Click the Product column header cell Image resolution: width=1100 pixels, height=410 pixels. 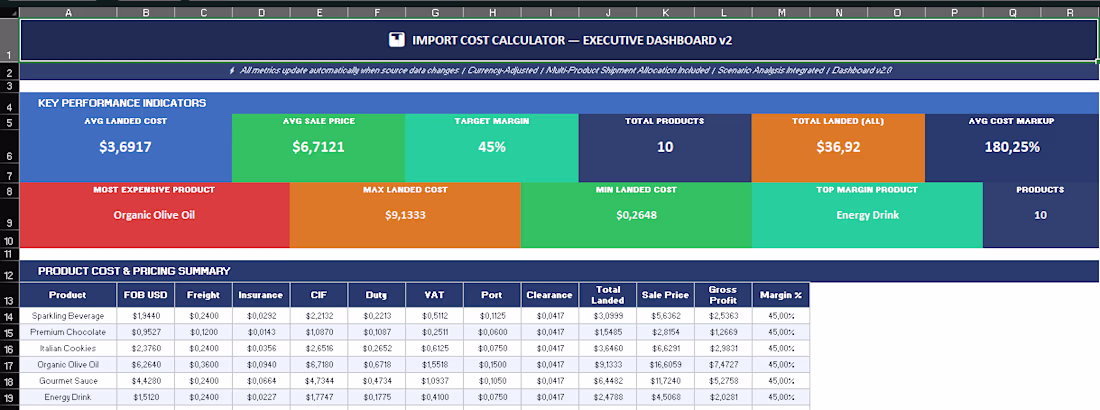68,295
